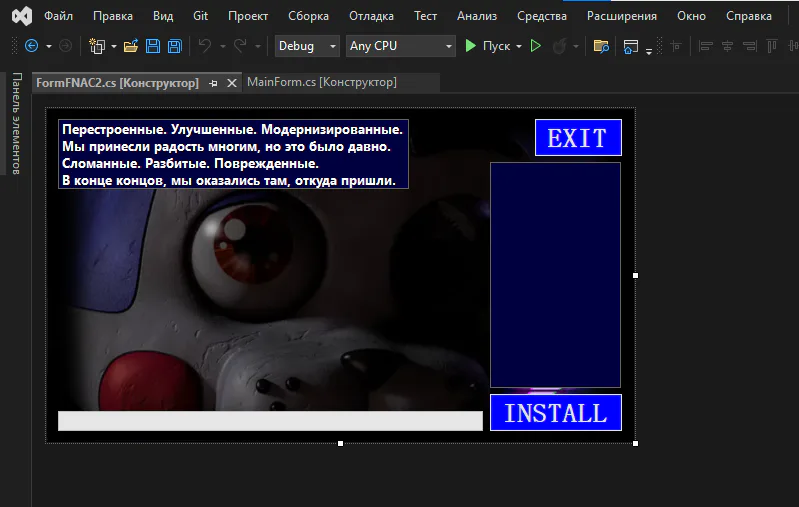Open the Проект menu

coord(248,16)
